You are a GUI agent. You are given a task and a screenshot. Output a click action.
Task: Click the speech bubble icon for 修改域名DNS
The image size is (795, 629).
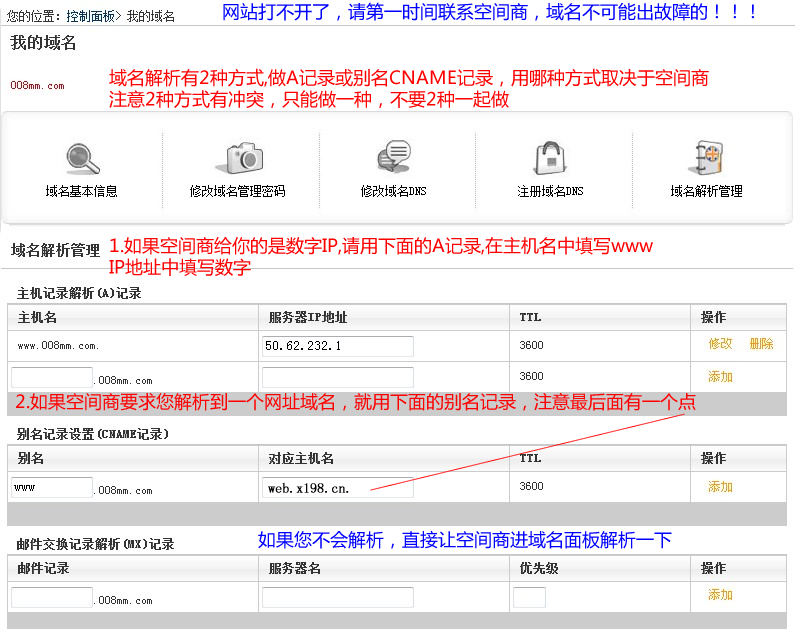click(394, 158)
